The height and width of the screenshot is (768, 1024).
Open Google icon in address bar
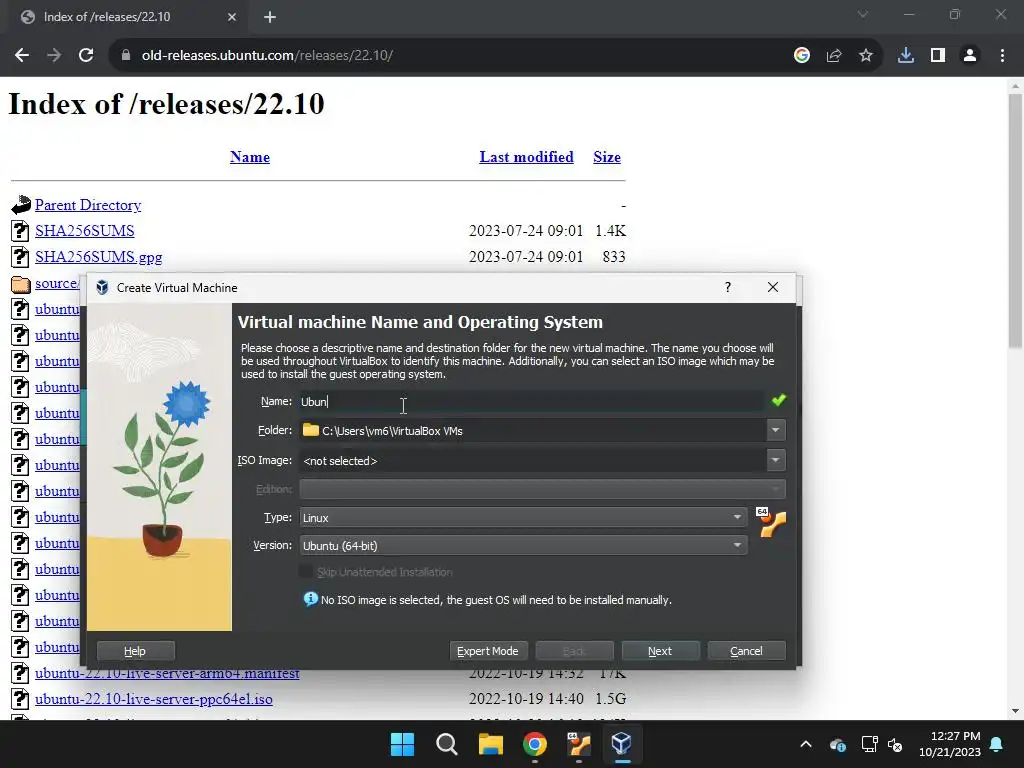click(801, 56)
